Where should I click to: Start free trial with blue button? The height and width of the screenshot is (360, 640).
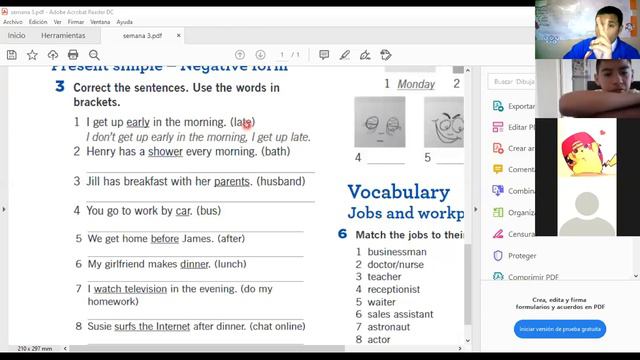pos(560,329)
